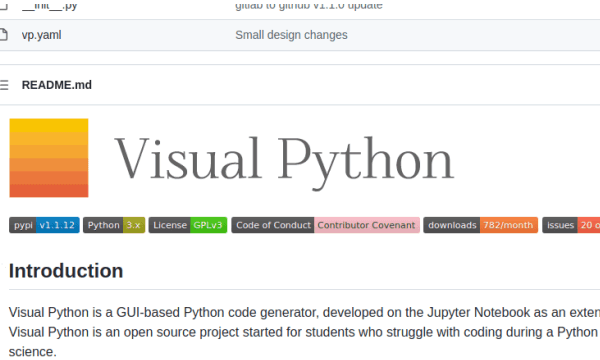Image resolution: width=600 pixels, height=360 pixels.
Task: Open the gitlab to github v1.1.0 update commit
Action: coord(309,5)
